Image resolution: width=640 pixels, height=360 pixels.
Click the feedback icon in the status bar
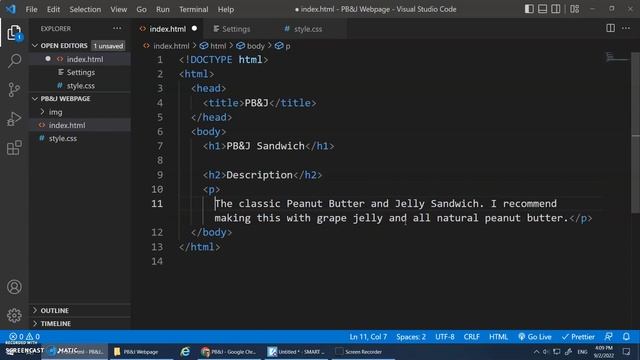click(609, 337)
